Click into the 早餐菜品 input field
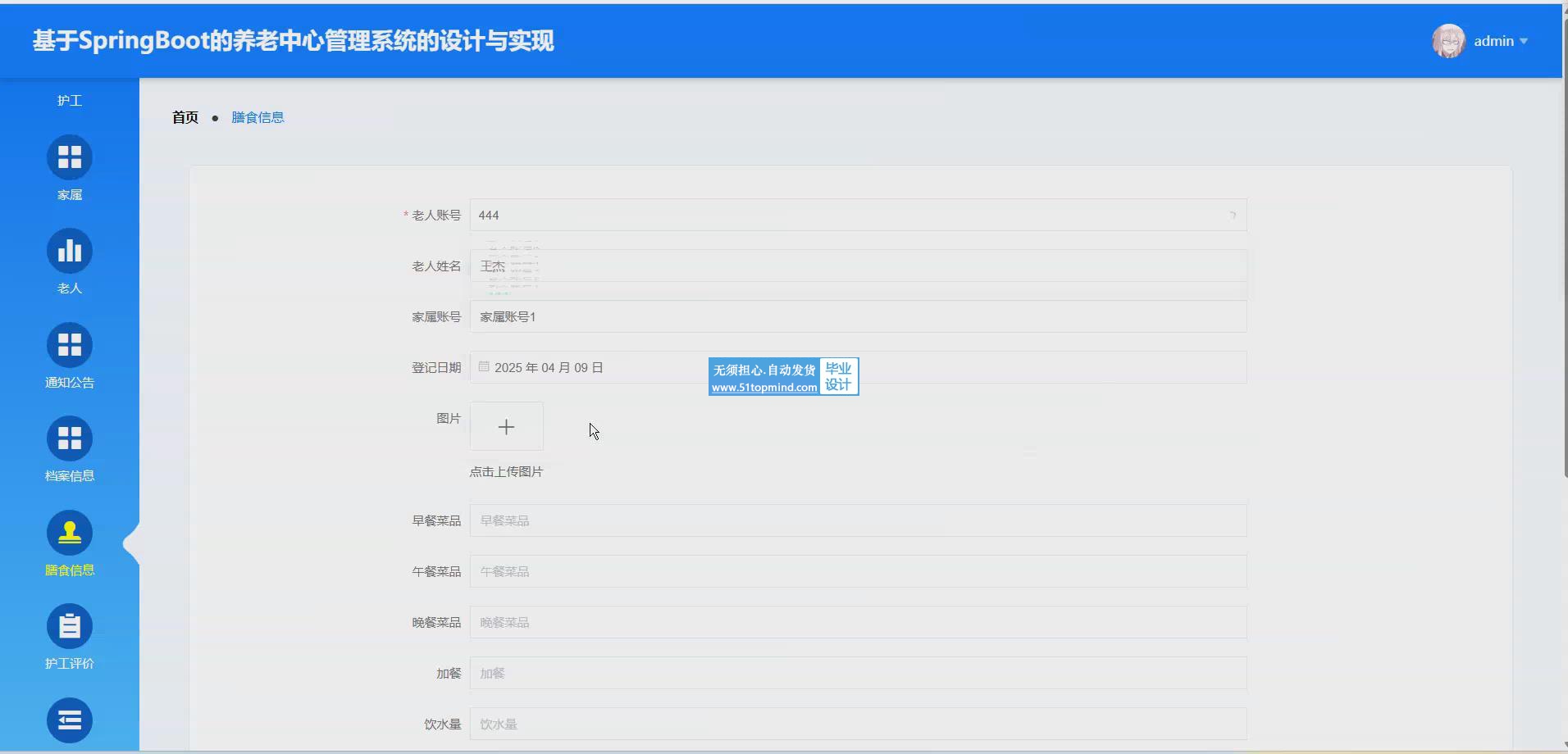Image resolution: width=1568 pixels, height=754 pixels. pos(858,520)
